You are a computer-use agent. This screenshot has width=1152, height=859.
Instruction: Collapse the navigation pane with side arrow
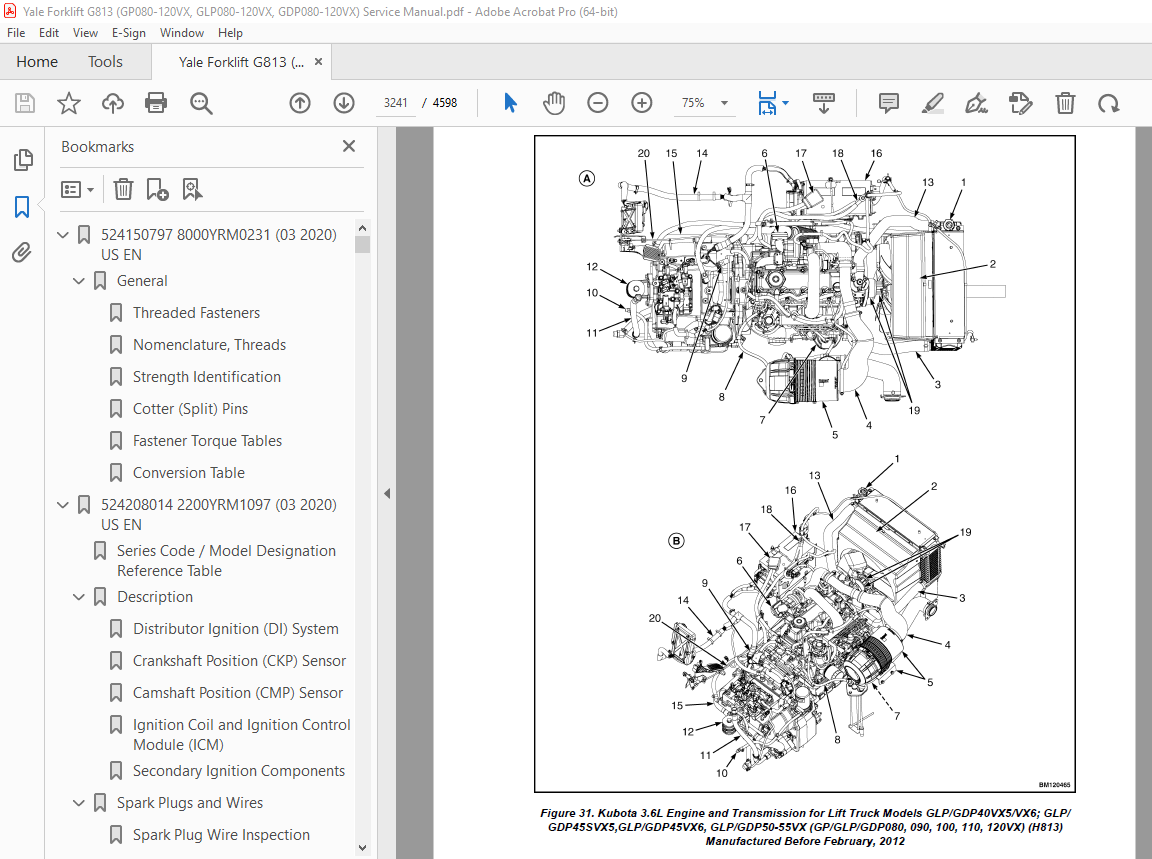(387, 494)
